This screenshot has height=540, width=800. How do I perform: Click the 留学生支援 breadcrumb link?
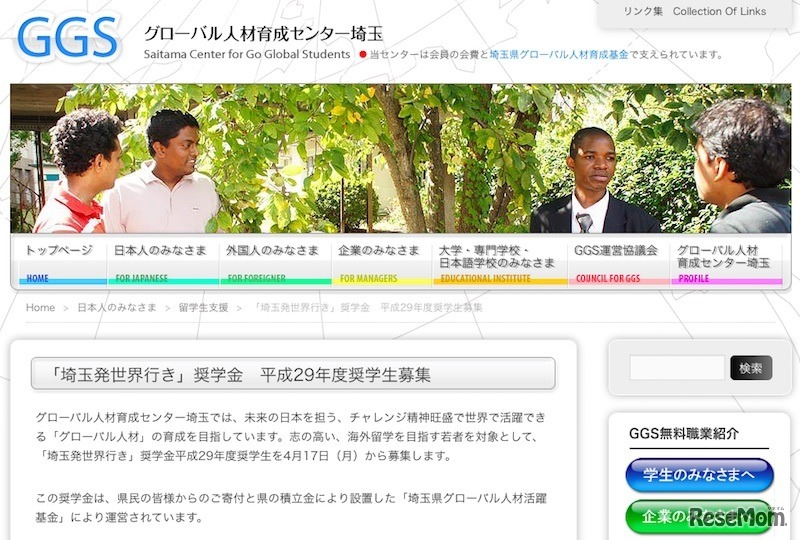[x=203, y=308]
